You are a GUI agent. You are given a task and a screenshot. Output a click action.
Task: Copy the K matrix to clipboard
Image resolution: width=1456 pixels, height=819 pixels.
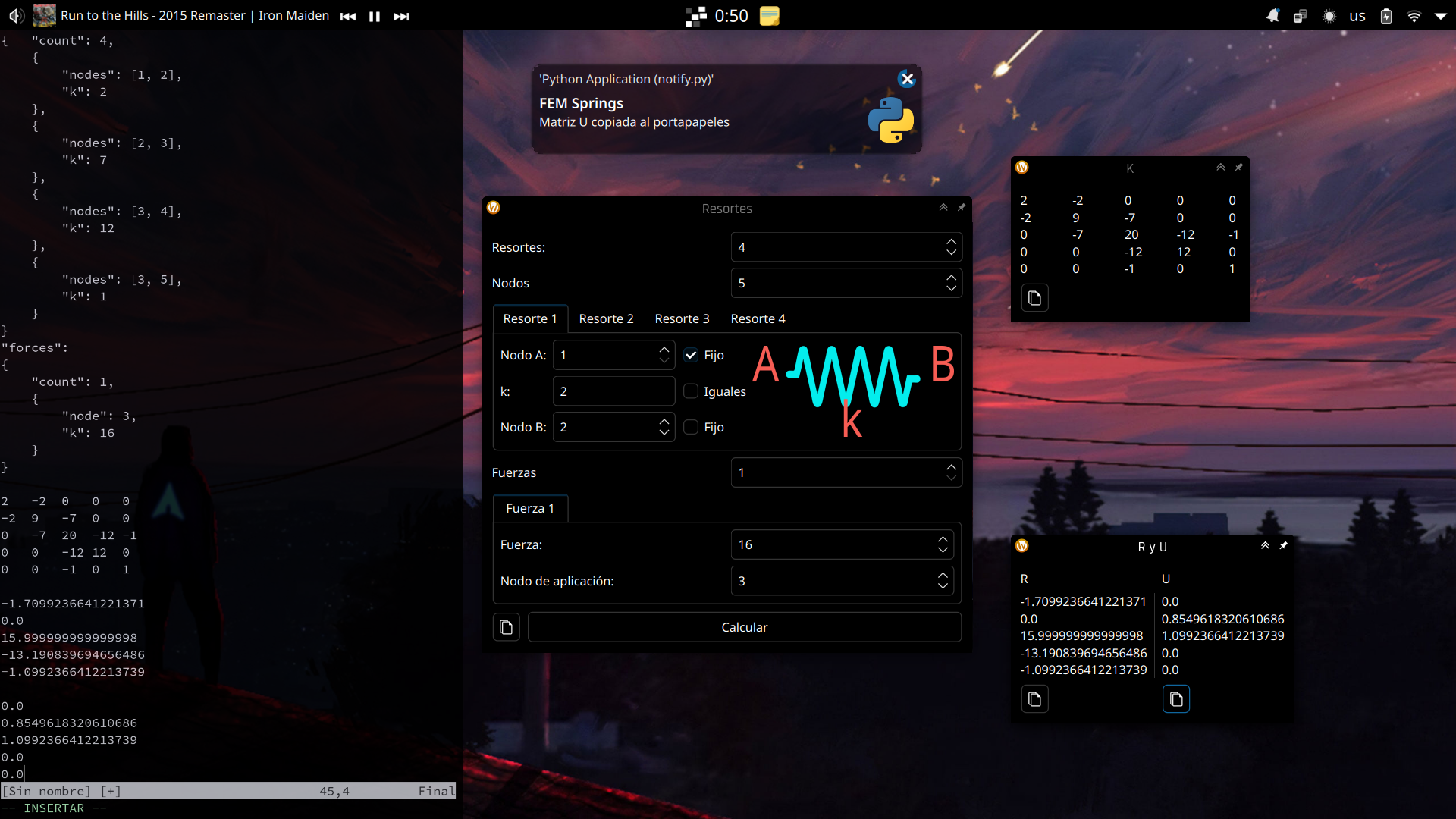1034,298
